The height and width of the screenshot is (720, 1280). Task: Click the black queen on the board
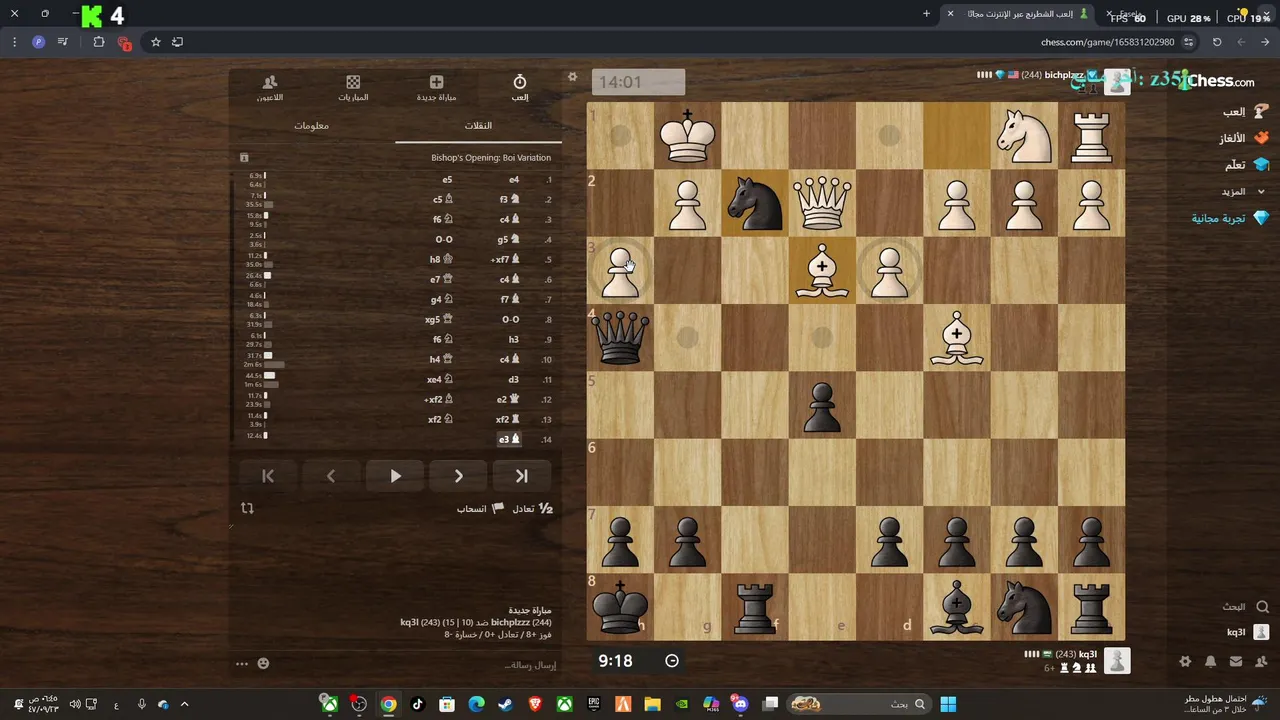click(x=620, y=337)
